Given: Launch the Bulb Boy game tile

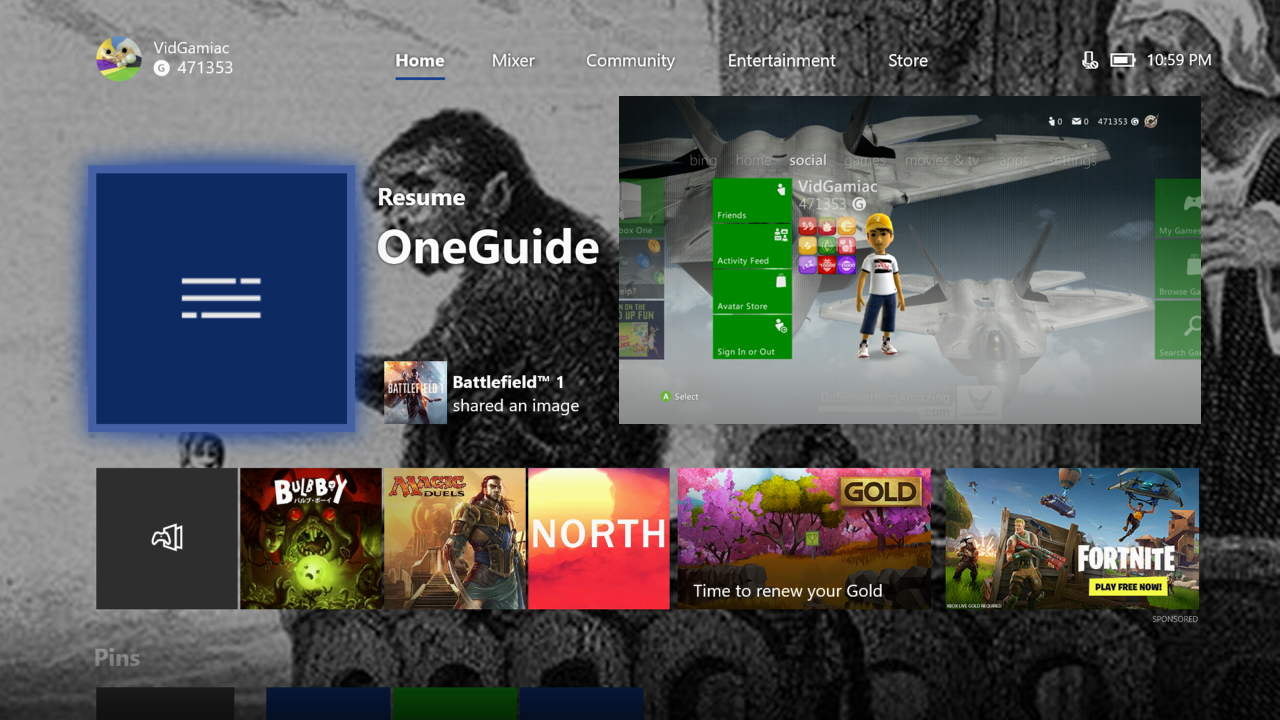Looking at the screenshot, I should point(311,538).
